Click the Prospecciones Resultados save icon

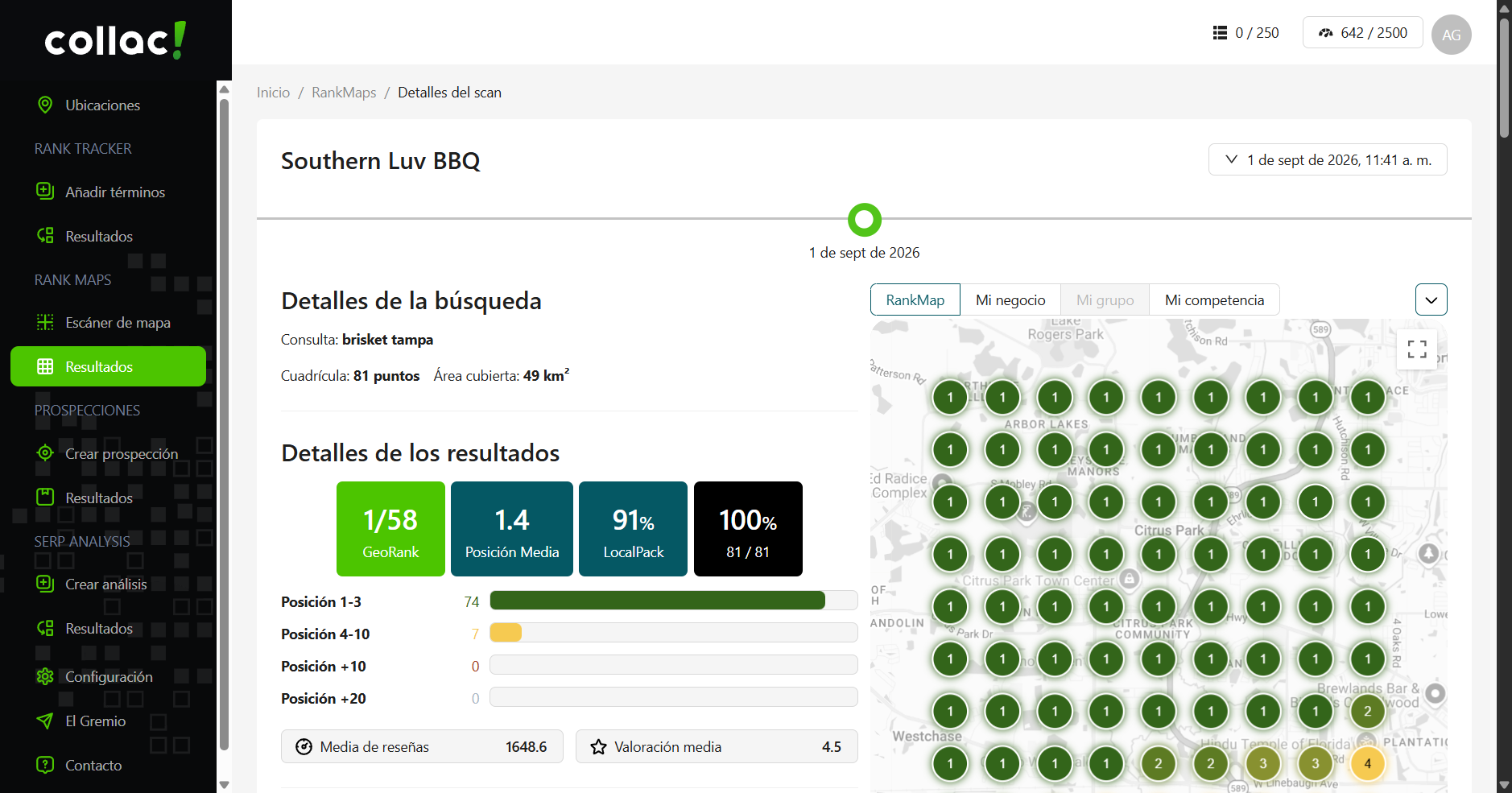click(x=45, y=498)
